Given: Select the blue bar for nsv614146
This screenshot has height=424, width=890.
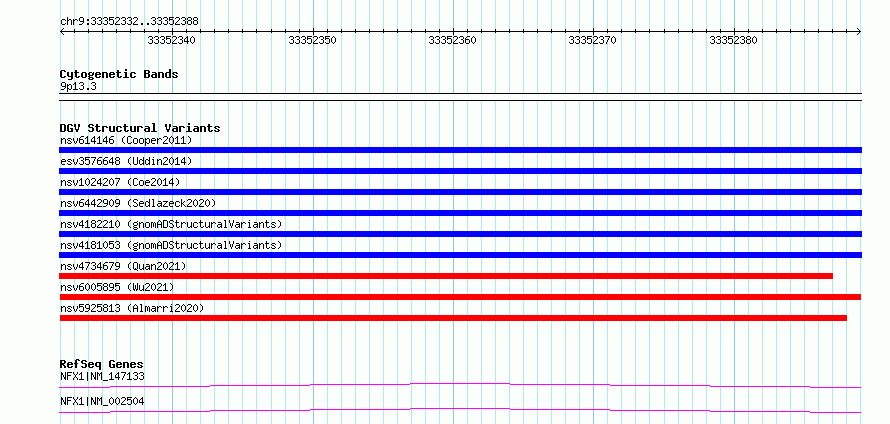Looking at the screenshot, I should [460, 150].
